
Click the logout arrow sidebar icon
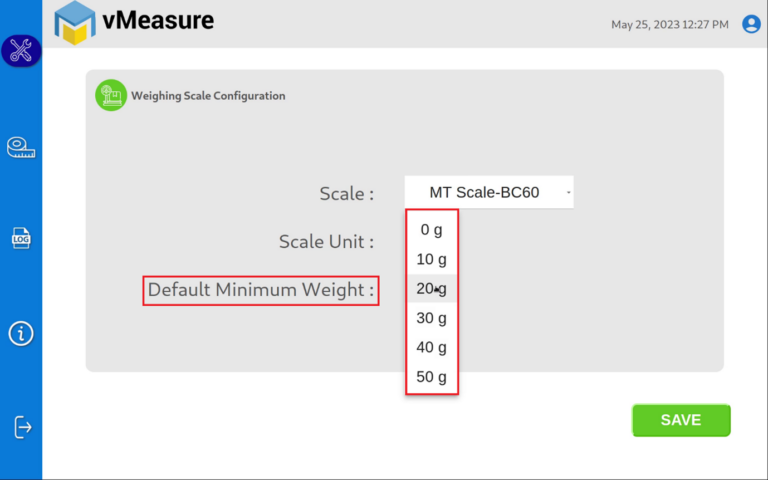click(x=23, y=427)
